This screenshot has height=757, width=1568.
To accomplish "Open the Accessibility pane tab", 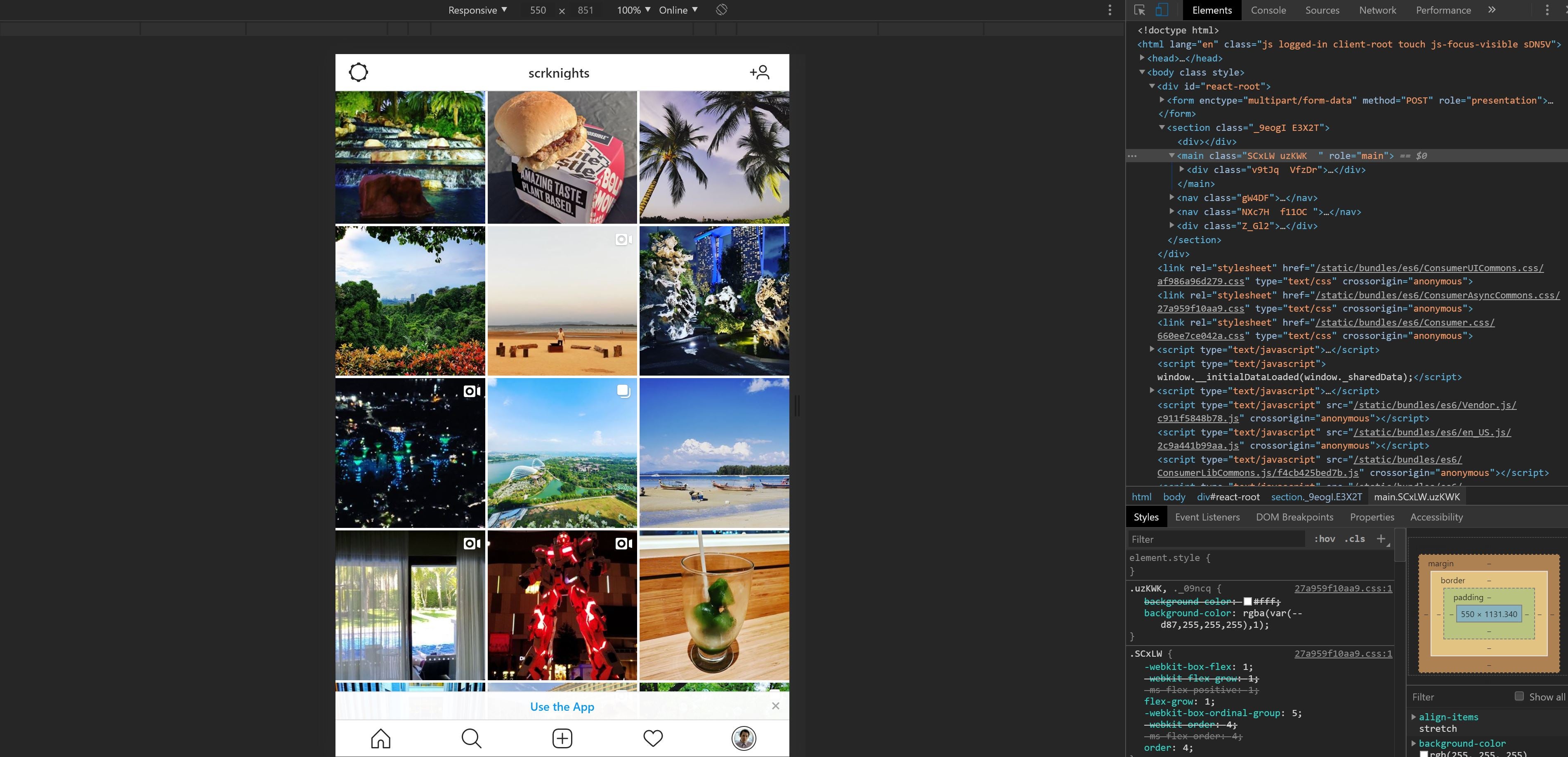I will (x=1436, y=517).
